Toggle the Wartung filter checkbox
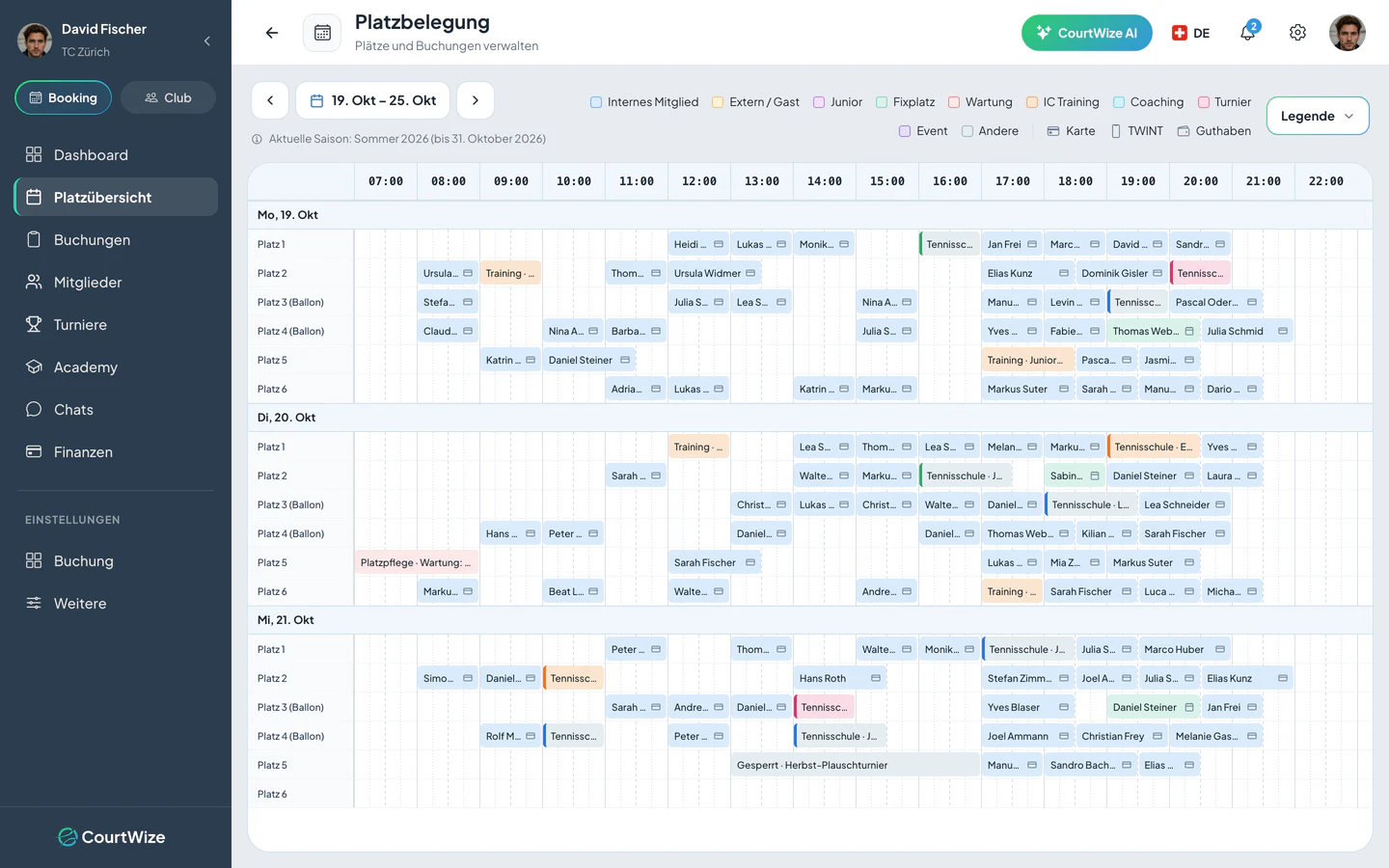This screenshot has height=868, width=1389. [x=954, y=102]
